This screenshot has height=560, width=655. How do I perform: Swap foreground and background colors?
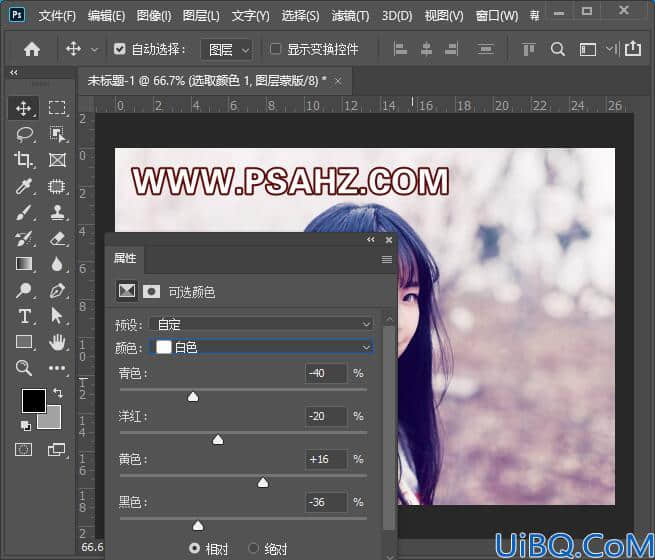point(58,393)
